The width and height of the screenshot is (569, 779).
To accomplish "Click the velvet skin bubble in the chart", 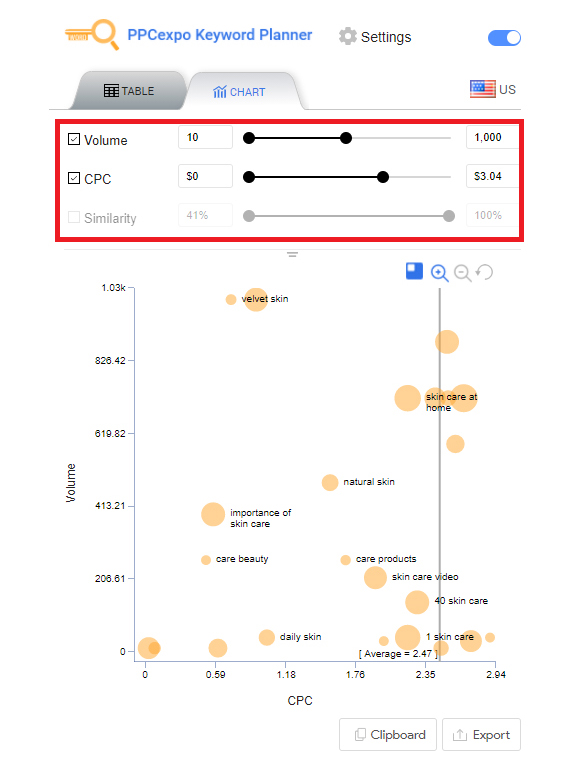I will [256, 300].
